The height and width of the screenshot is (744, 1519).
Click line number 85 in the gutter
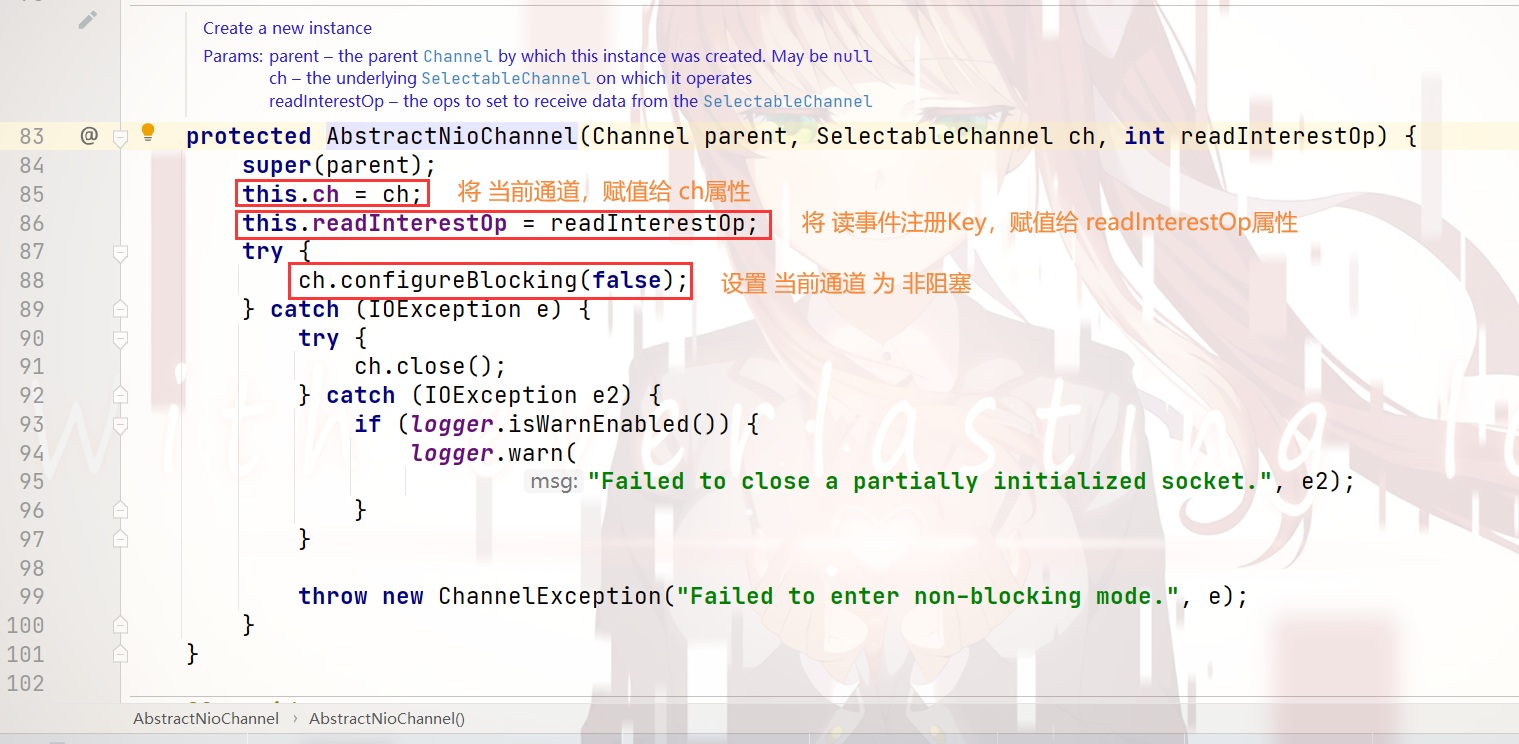point(32,194)
